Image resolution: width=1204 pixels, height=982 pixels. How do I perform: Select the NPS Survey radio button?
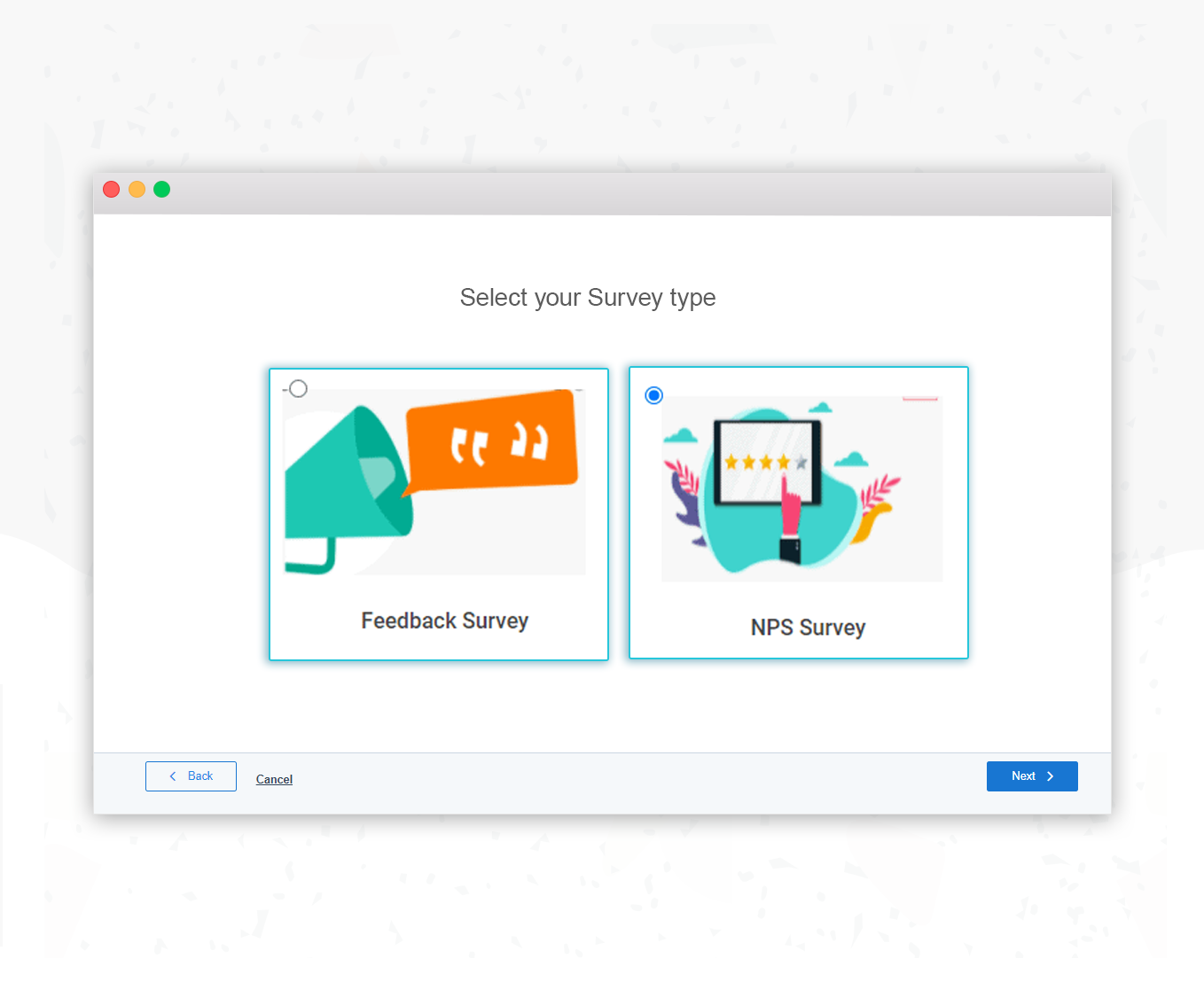[654, 395]
